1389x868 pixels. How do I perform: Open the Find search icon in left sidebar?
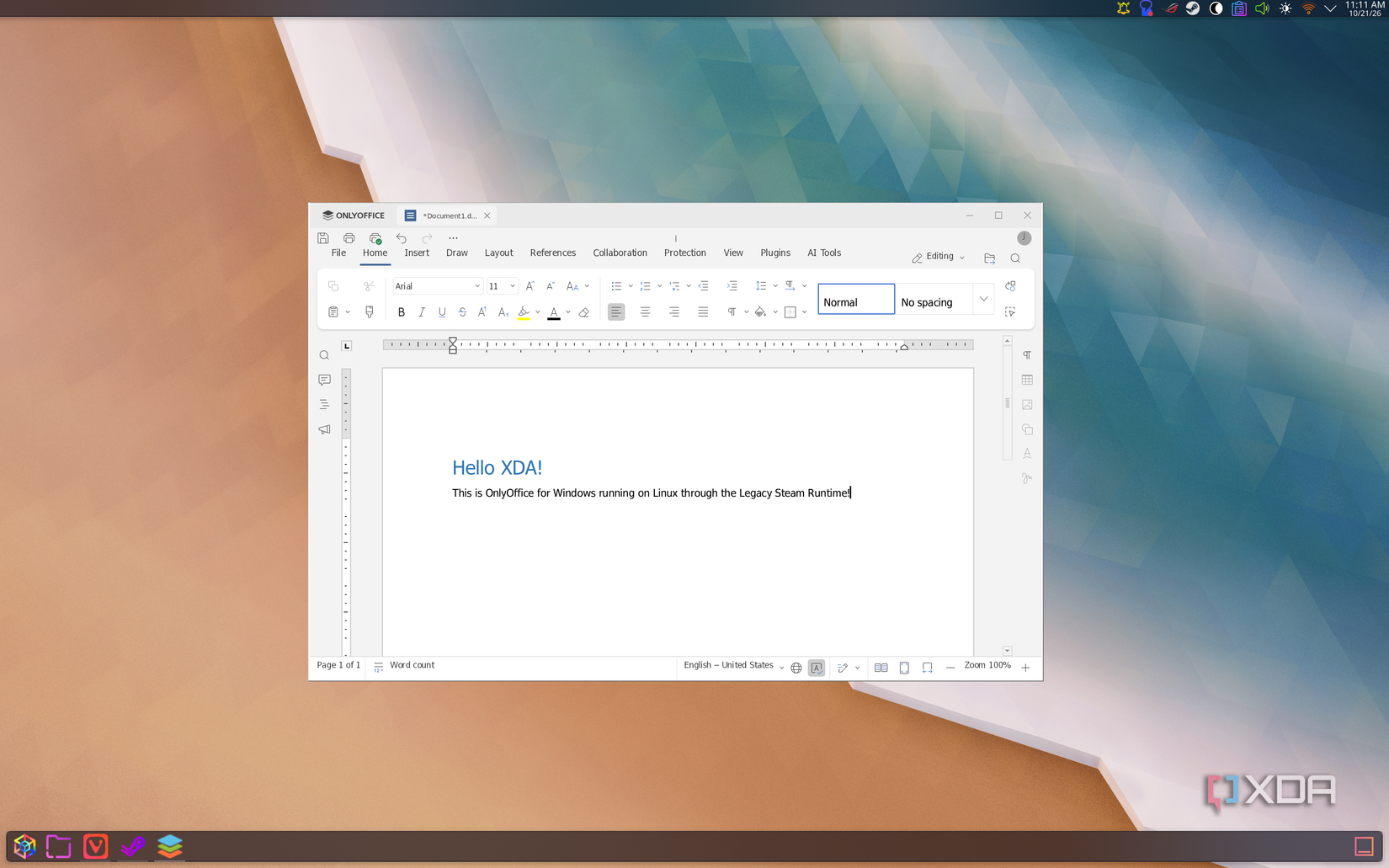click(324, 355)
